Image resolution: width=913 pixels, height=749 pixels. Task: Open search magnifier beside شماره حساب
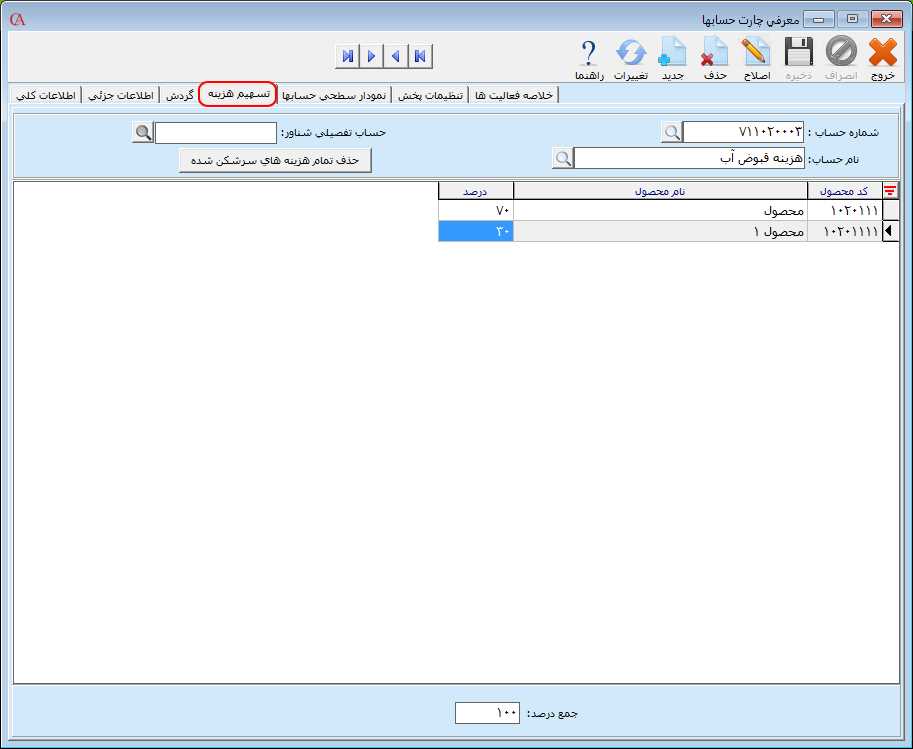tap(672, 130)
